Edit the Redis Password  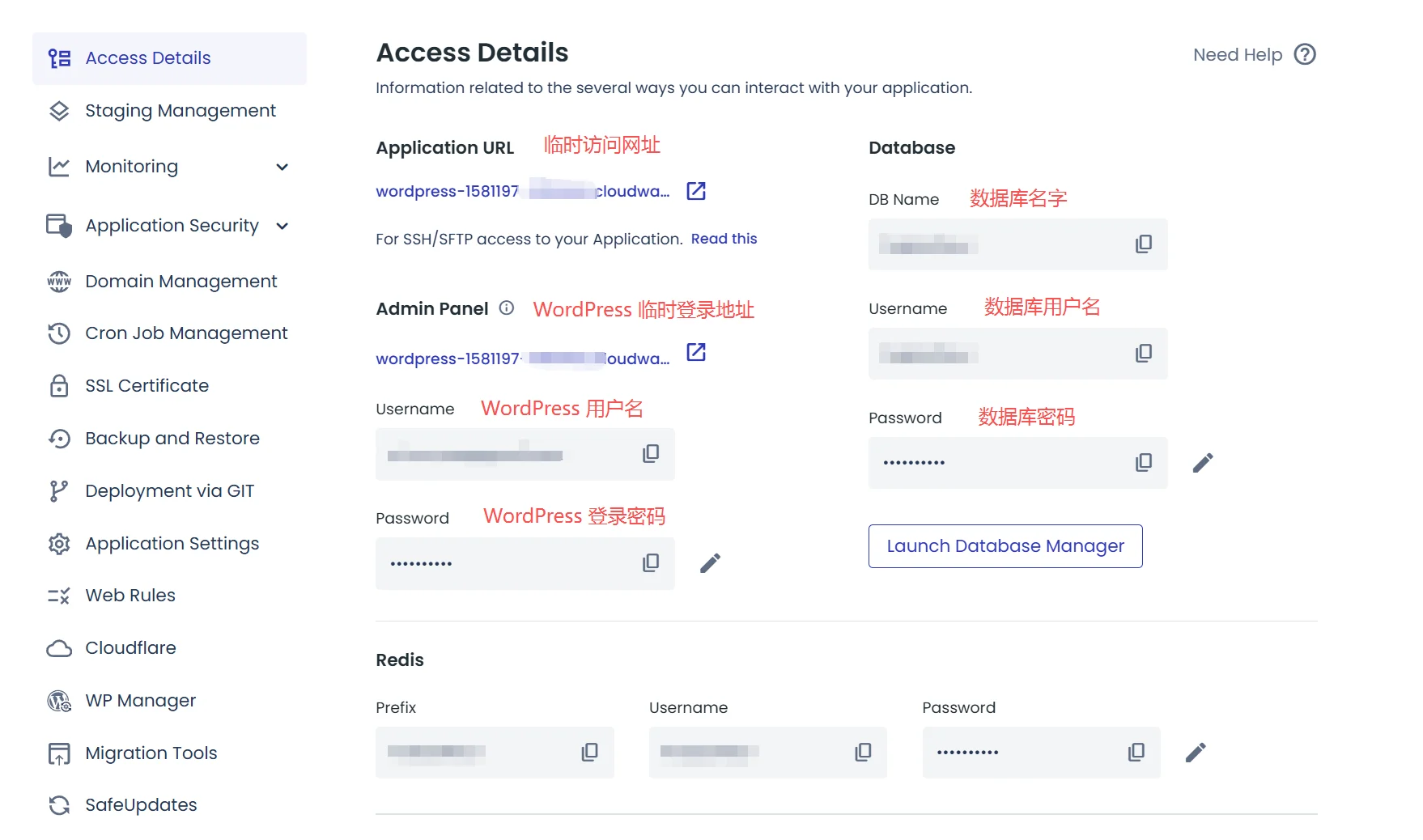point(1194,752)
